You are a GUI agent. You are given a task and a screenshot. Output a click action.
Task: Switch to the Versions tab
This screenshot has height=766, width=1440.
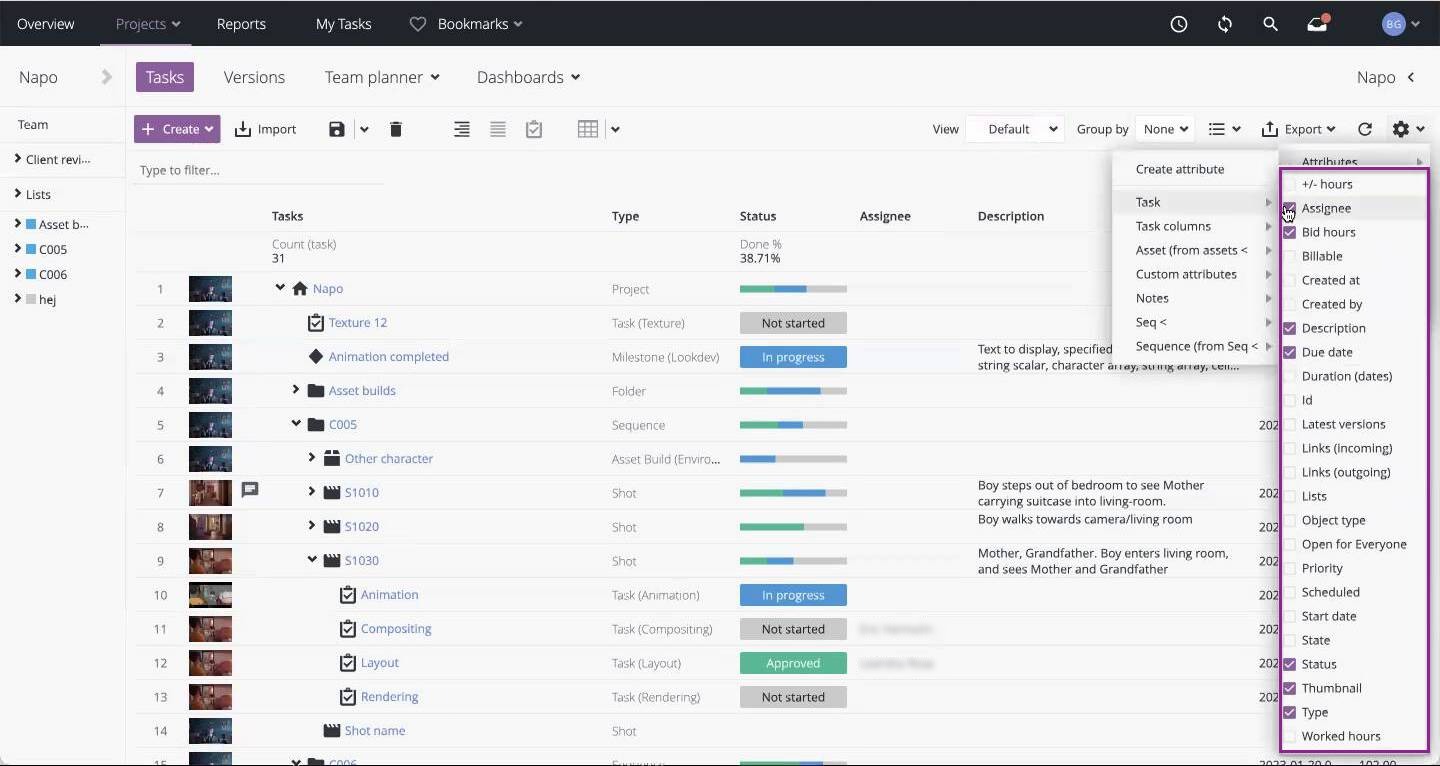[x=254, y=77]
